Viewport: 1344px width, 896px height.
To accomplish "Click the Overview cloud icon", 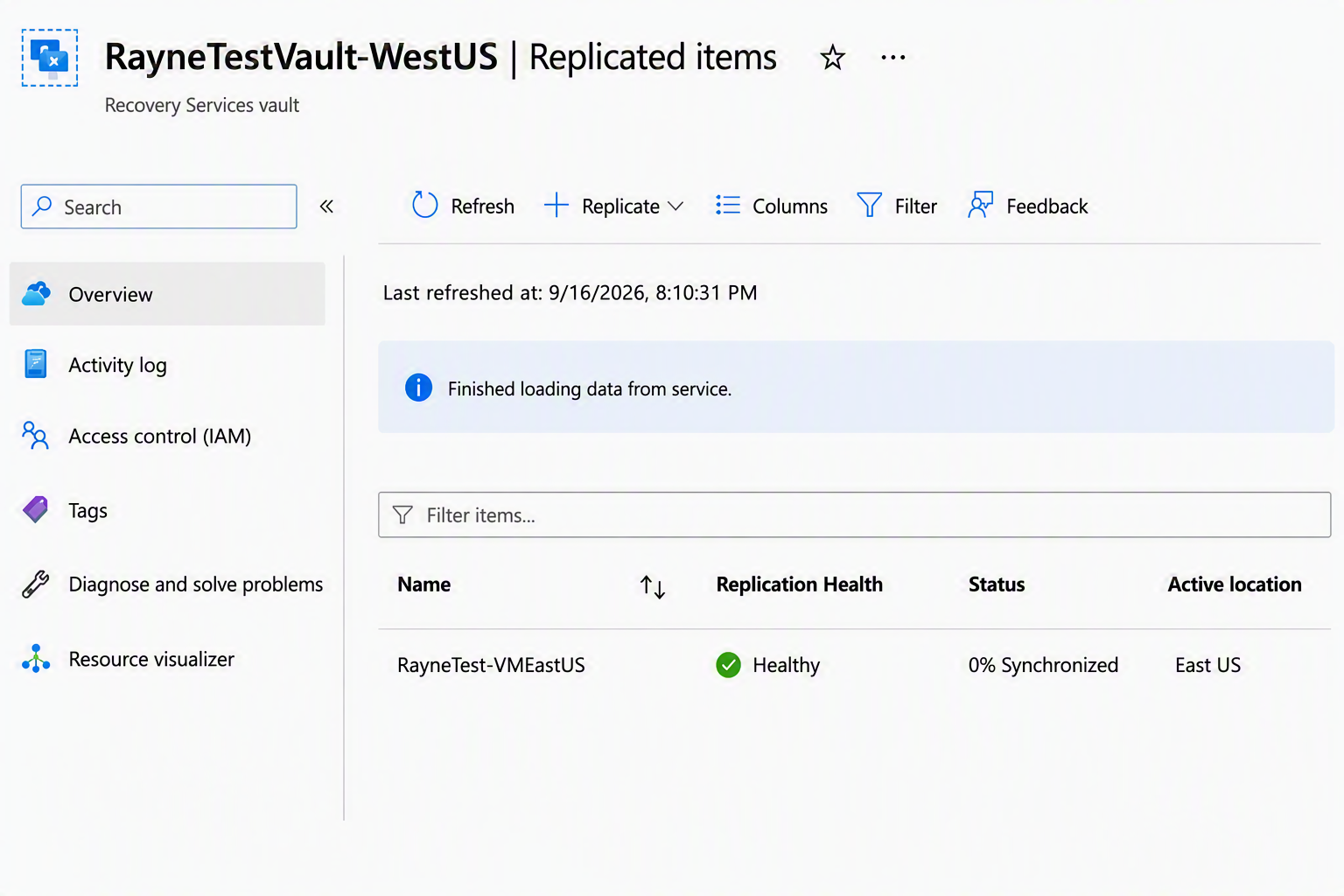I will [x=36, y=294].
